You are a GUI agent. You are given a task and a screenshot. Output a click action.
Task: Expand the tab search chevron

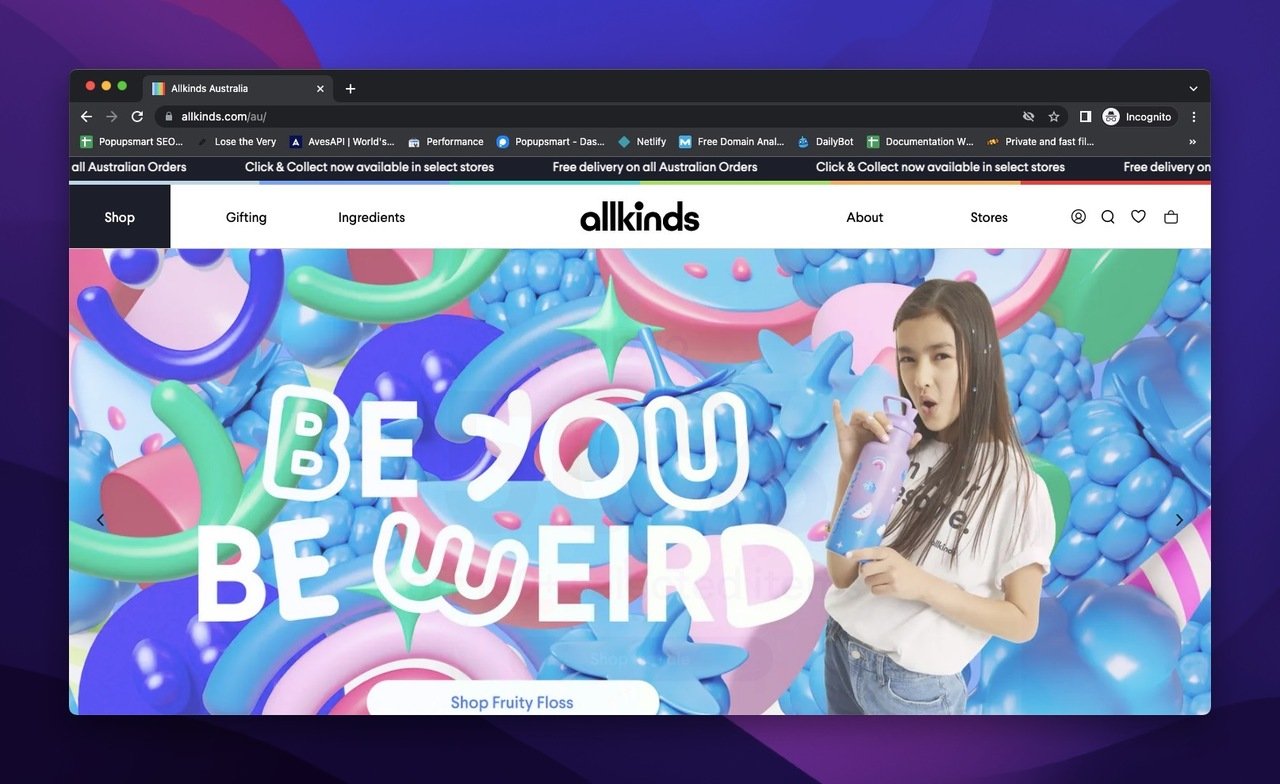pos(1193,89)
